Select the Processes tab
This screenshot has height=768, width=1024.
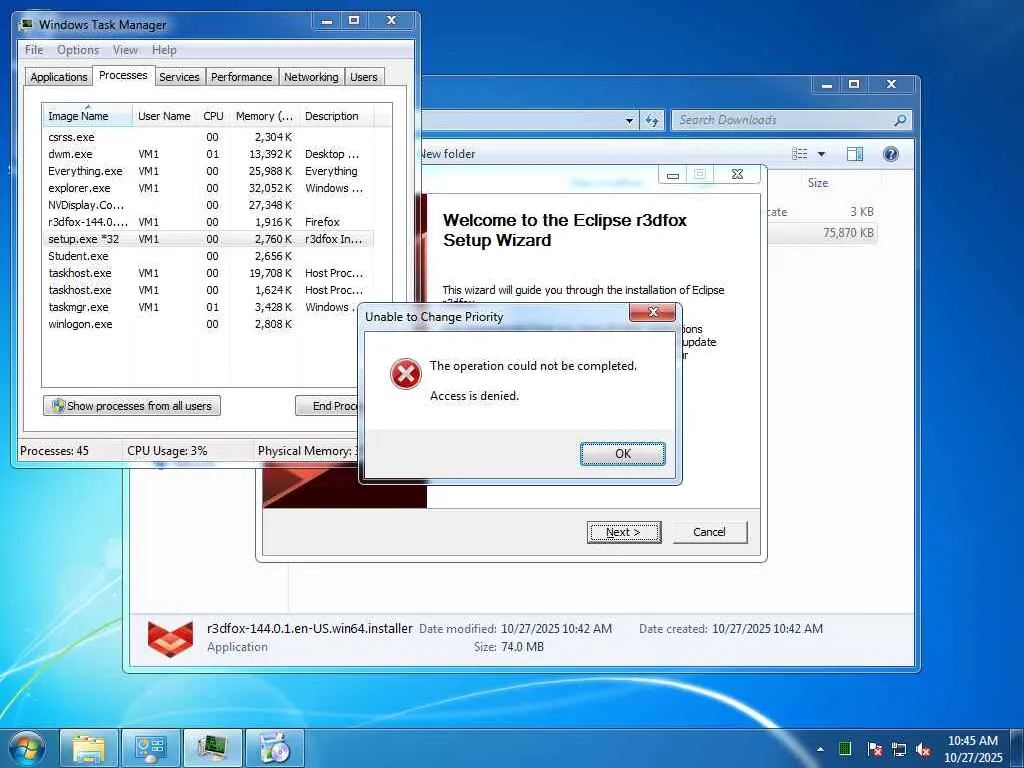(123, 75)
